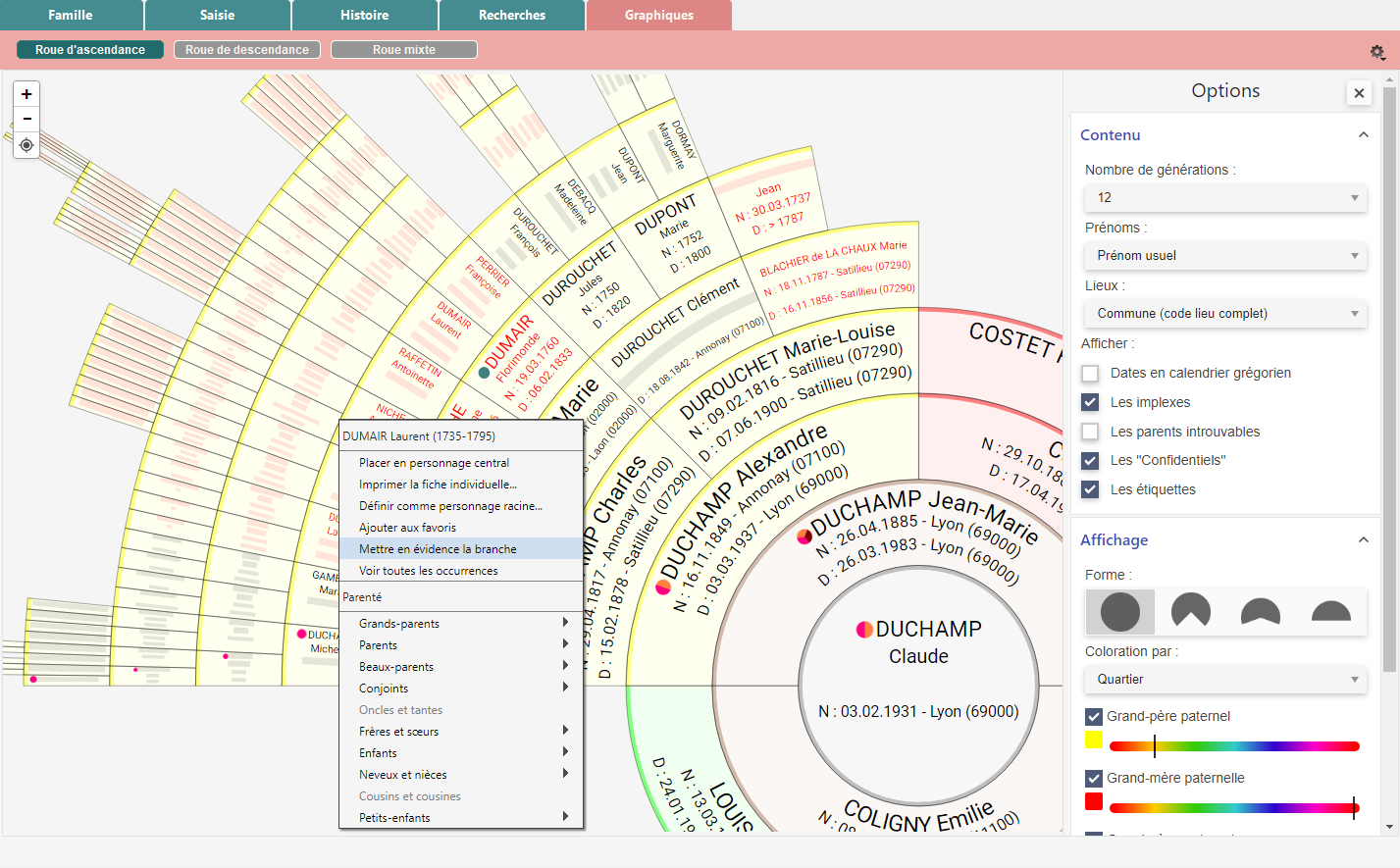The width and height of the screenshot is (1400, 868).
Task: Click DUROUCHET Jules segment
Action: click(x=589, y=284)
